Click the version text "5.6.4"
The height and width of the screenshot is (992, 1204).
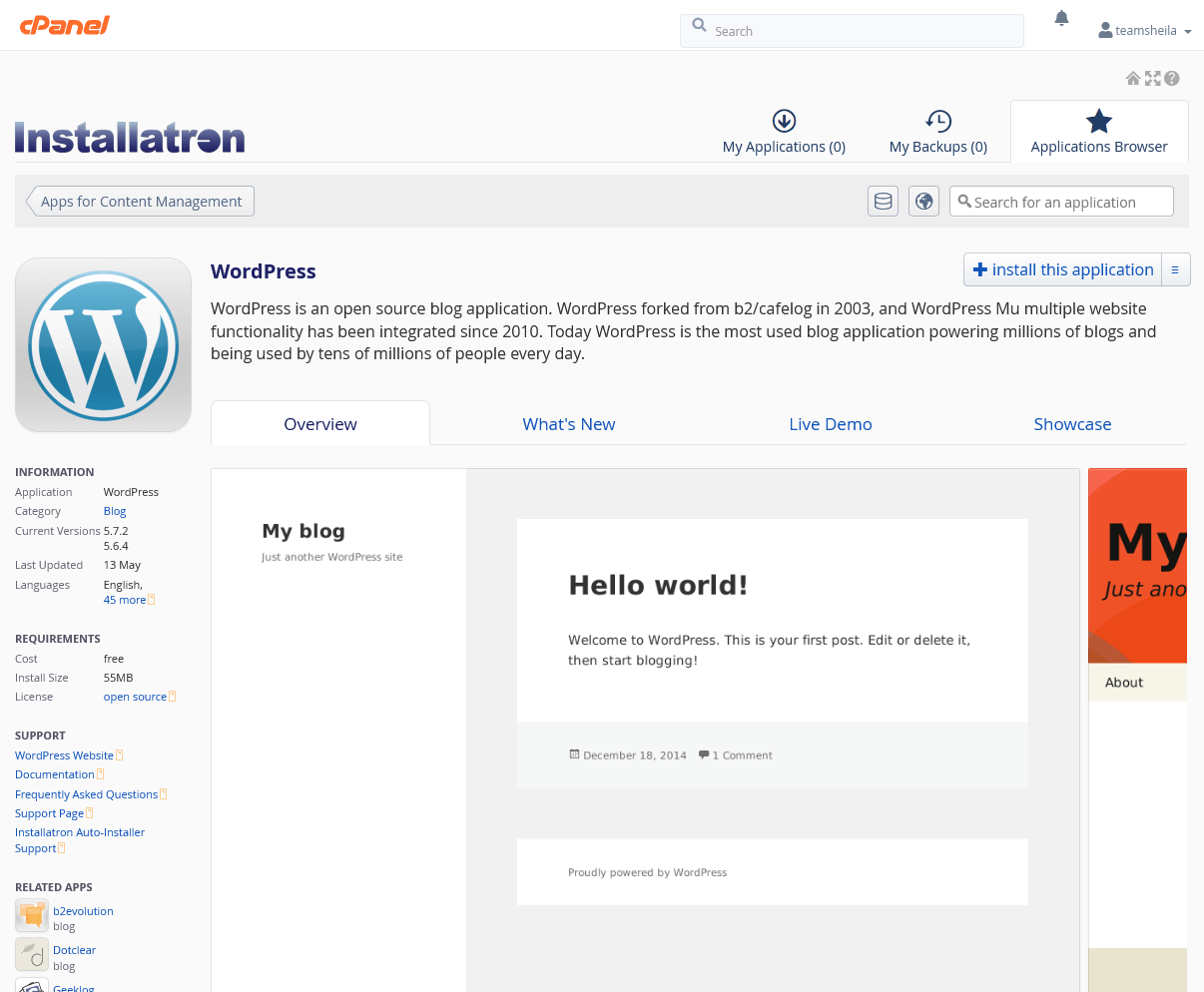pyautogui.click(x=116, y=546)
